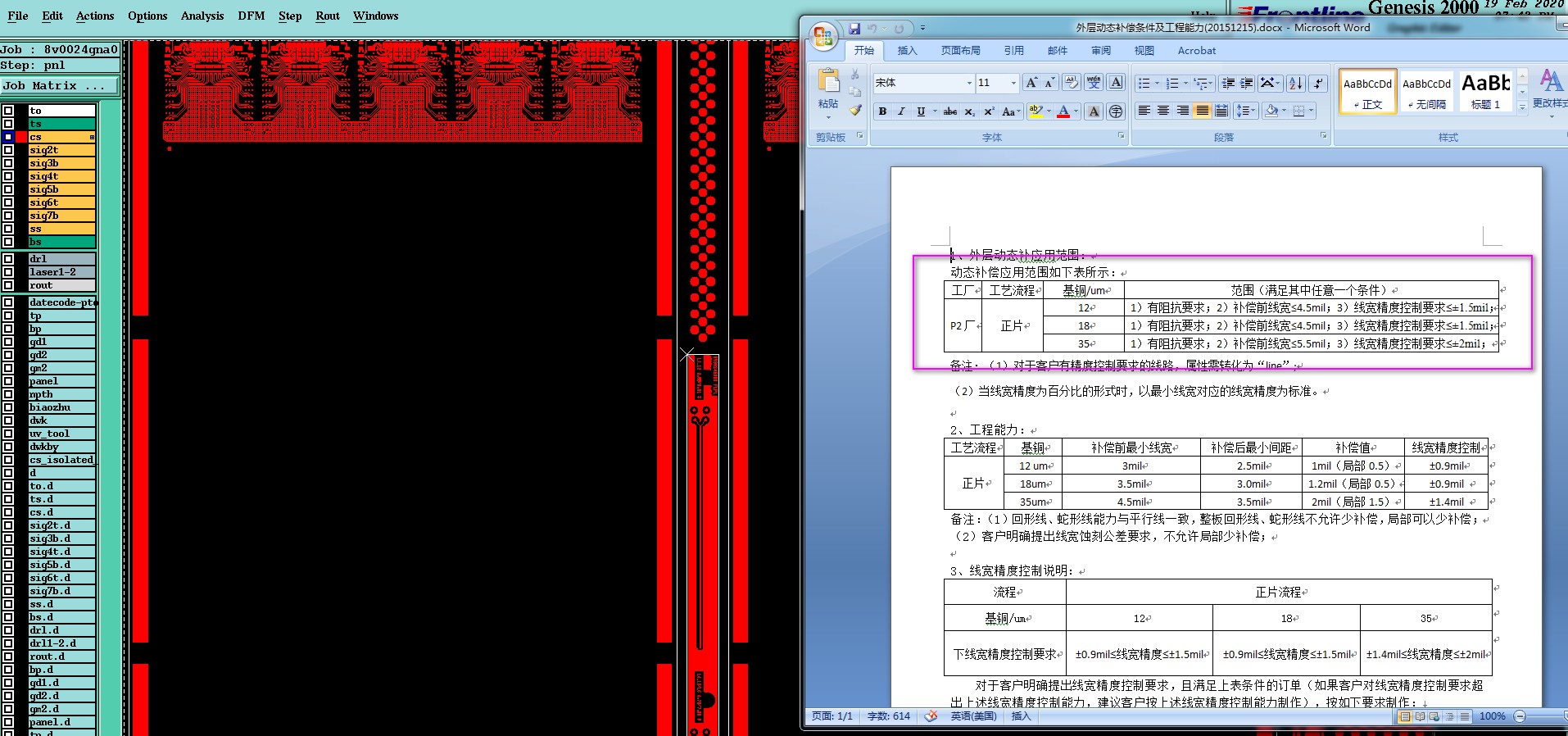Show paragraph marks in Word
This screenshot has height=736, width=1568.
click(x=1317, y=83)
